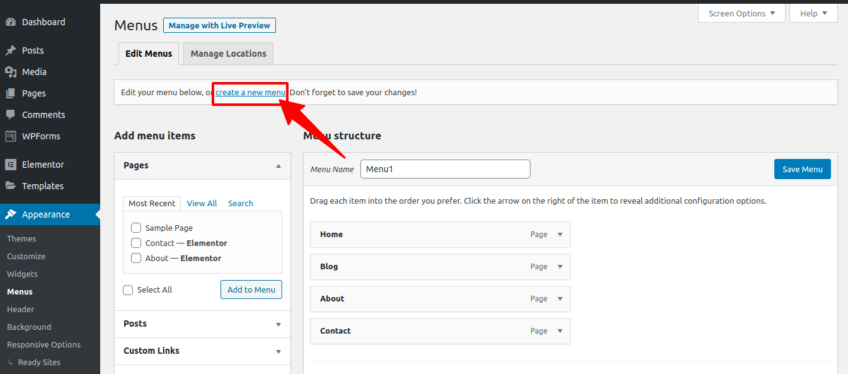Click the Save Menu button
Image resolution: width=848 pixels, height=374 pixels.
[803, 169]
